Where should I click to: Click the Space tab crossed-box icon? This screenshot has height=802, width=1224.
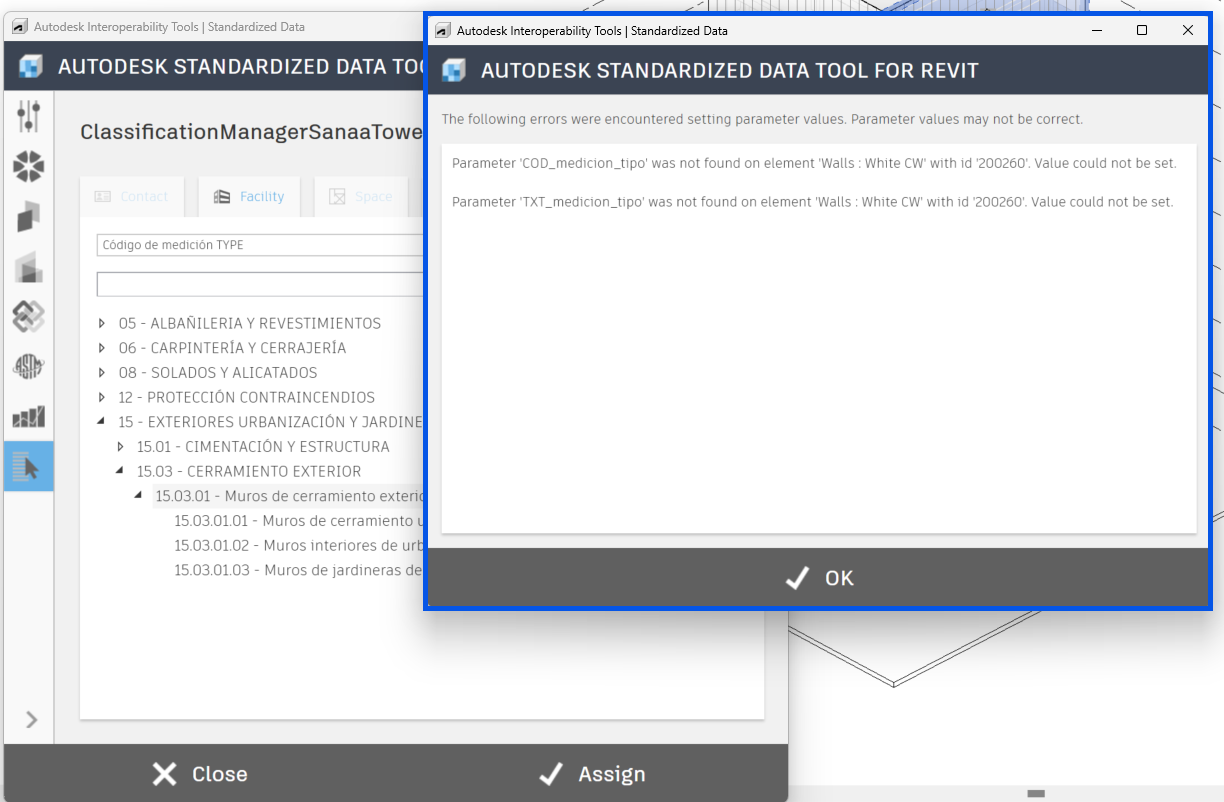(338, 197)
